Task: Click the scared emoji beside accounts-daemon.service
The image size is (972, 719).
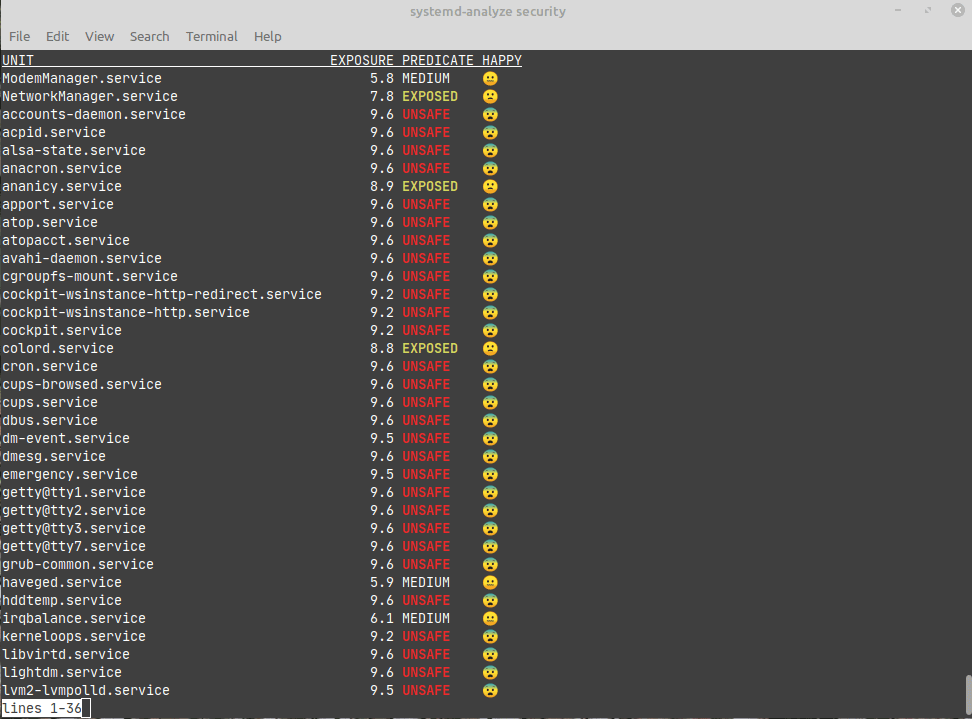Action: (490, 115)
